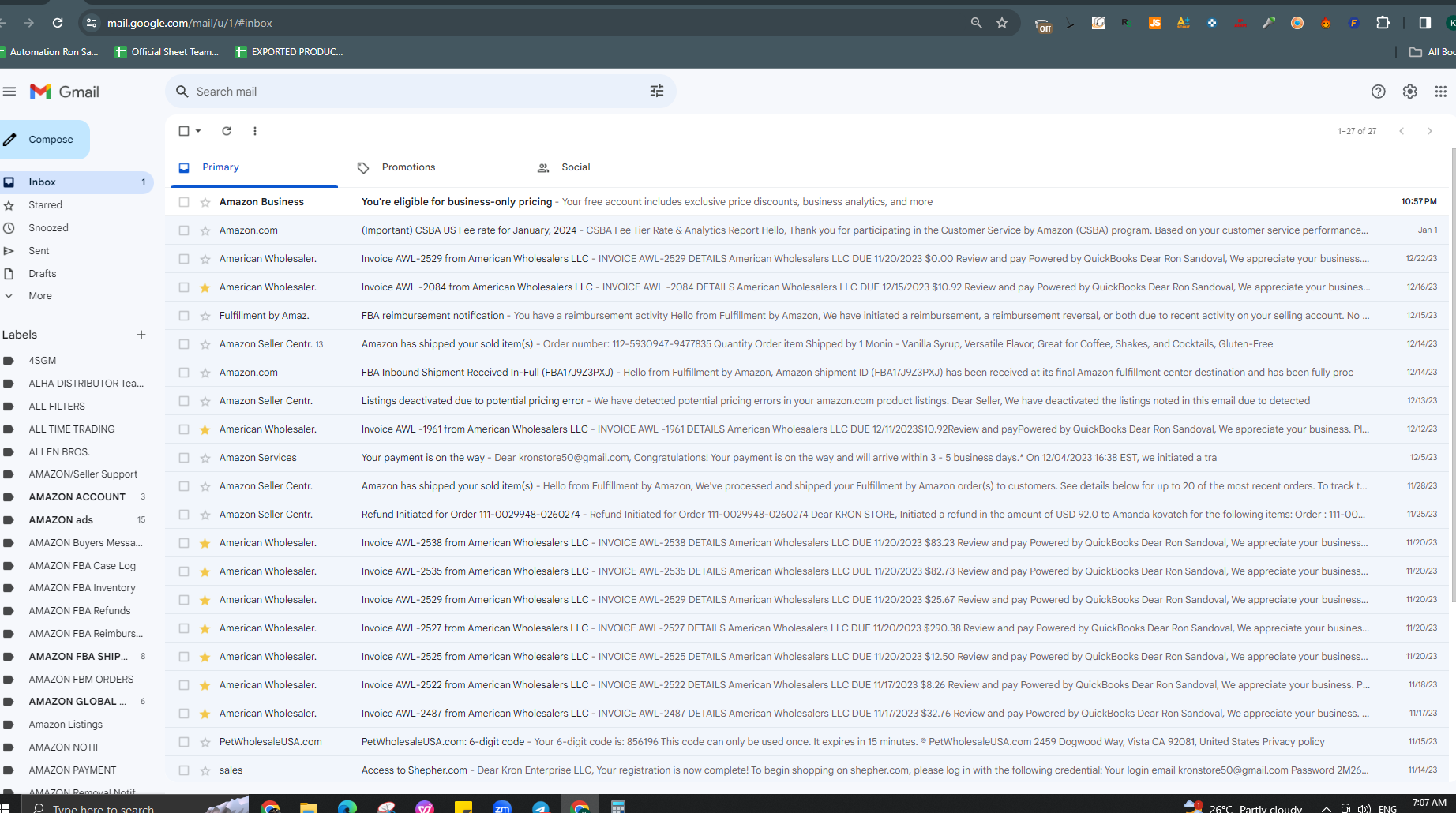Show hidden system tray icons chevron
The image size is (1456, 813).
[1327, 808]
